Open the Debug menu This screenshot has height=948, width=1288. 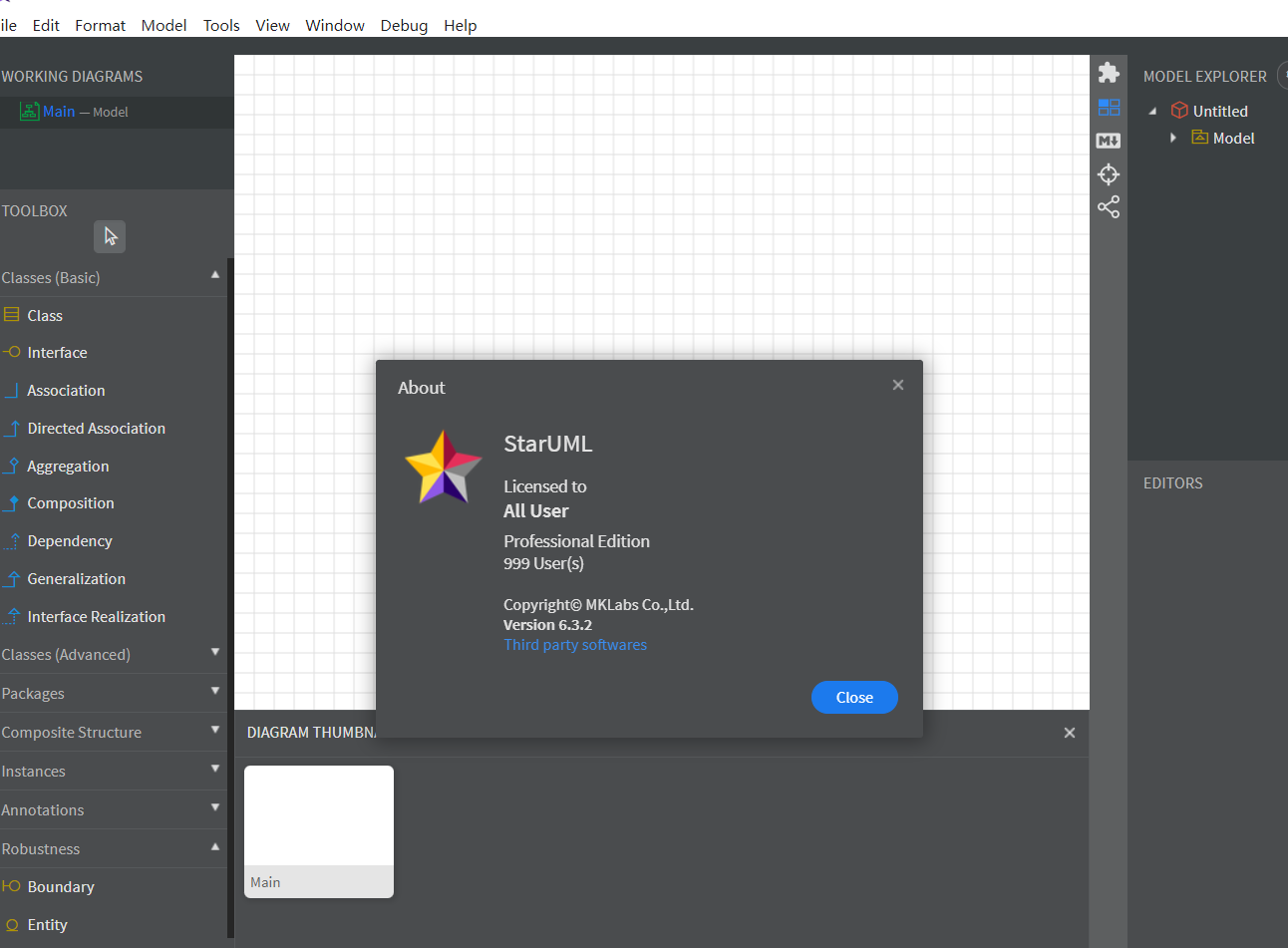404,25
